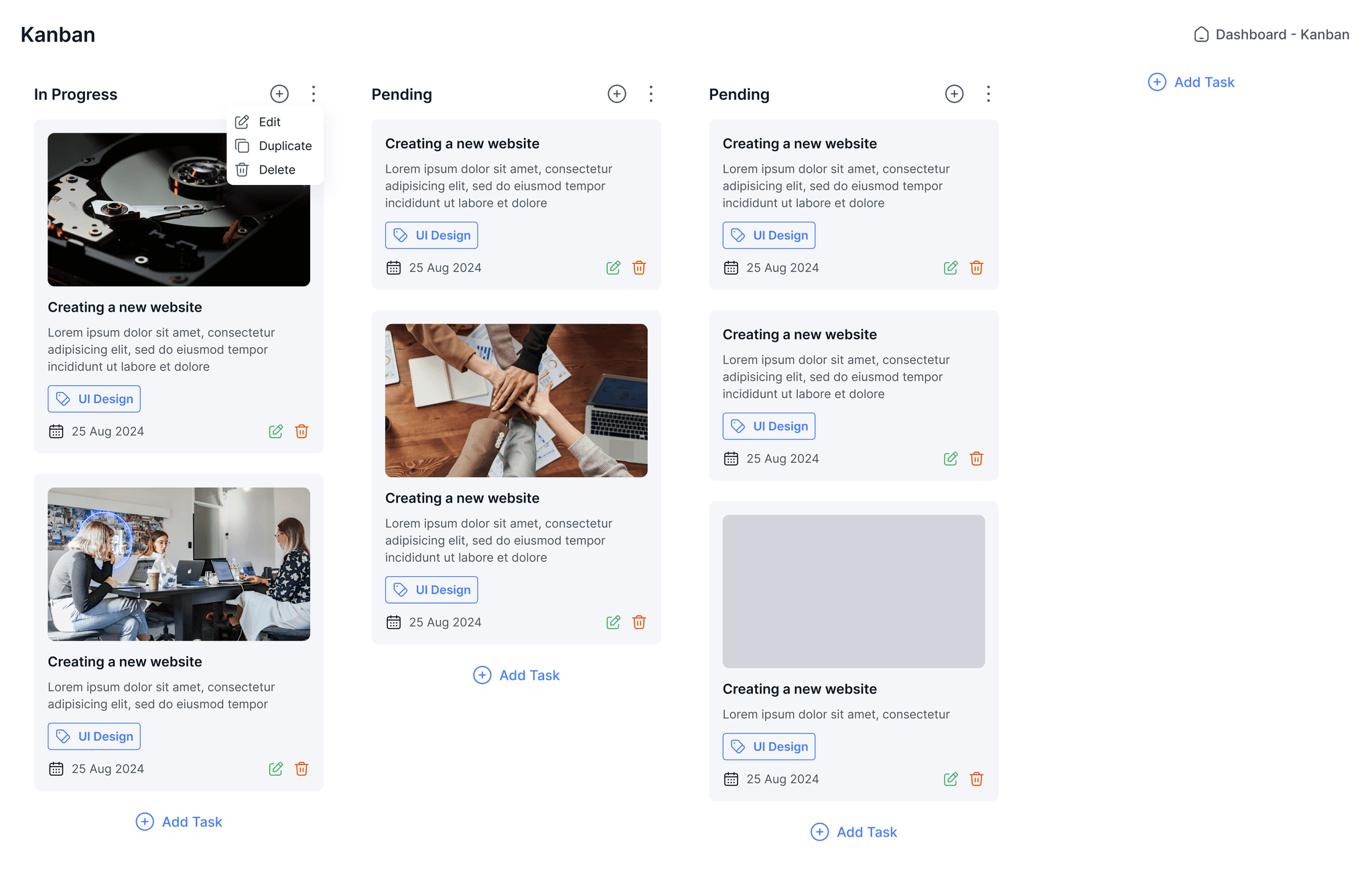Click plus icon in middle Pending header
Image resolution: width=1372 pixels, height=883 pixels.
pyautogui.click(x=617, y=94)
